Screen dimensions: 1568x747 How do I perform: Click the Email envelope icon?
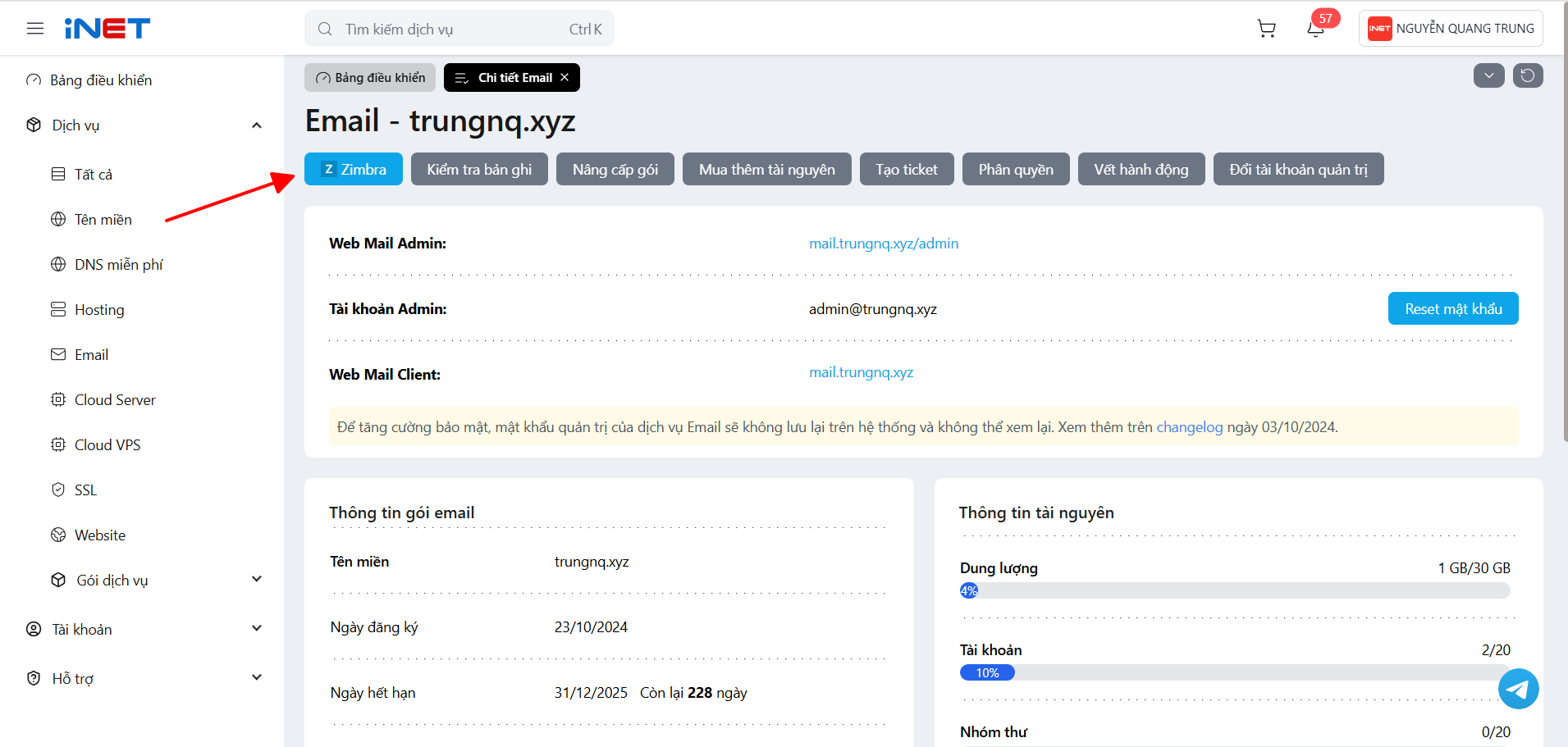pyautogui.click(x=58, y=354)
